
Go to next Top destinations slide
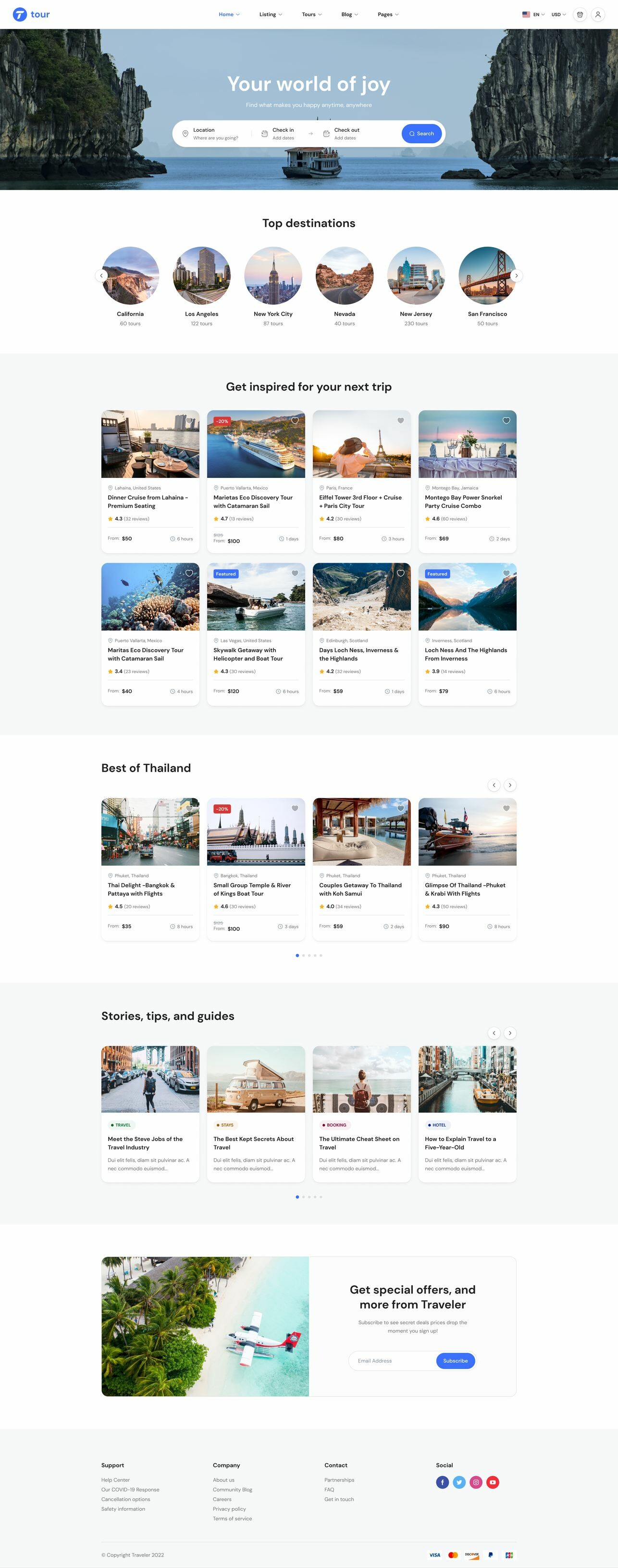517,276
